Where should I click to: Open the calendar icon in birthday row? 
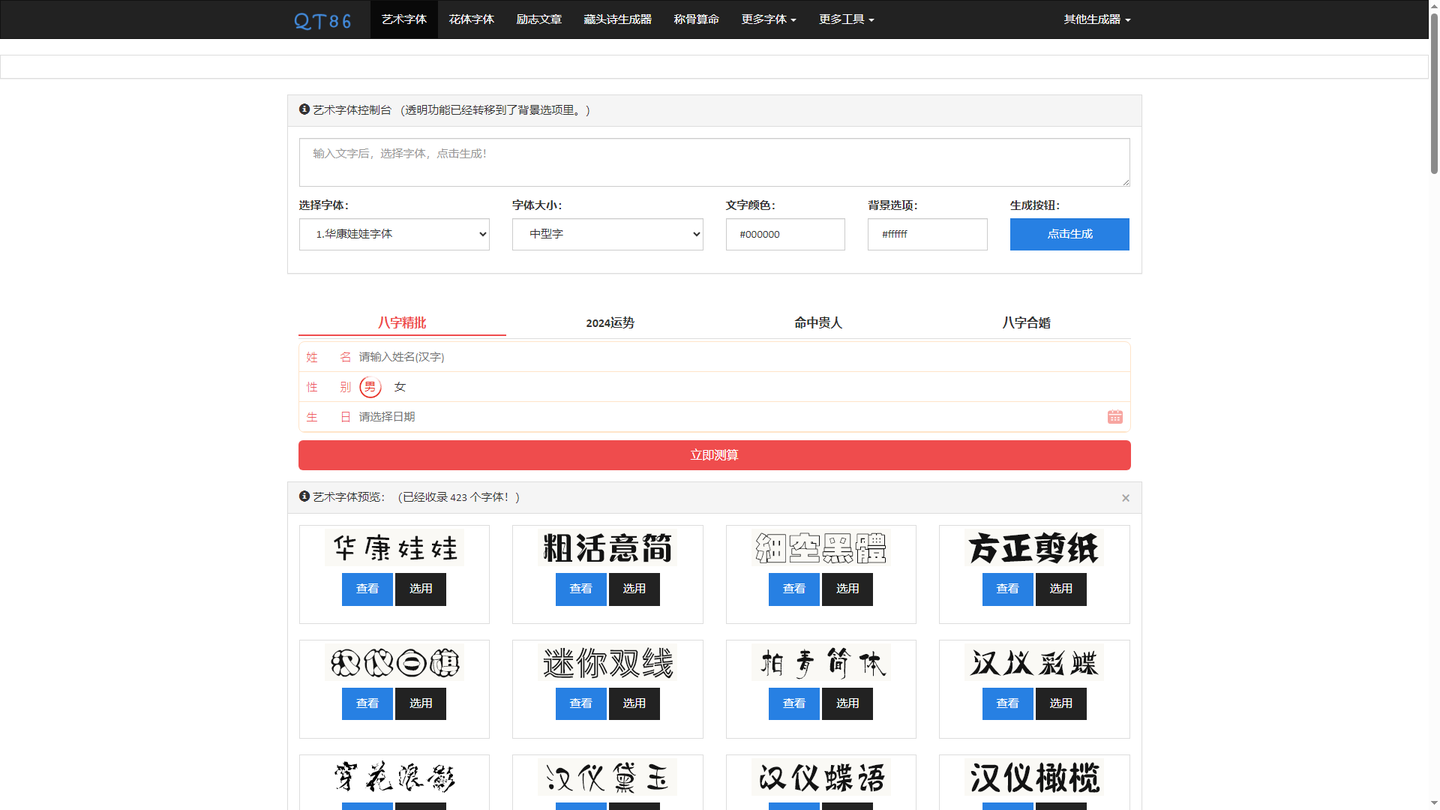[1115, 417]
